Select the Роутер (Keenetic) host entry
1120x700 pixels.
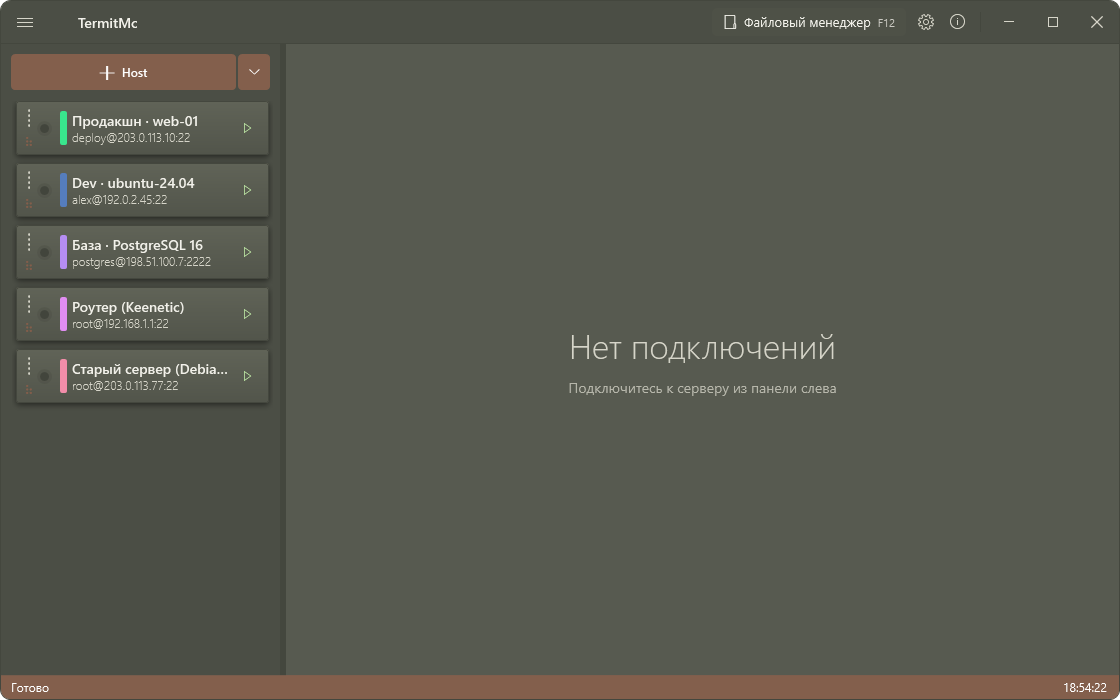pyautogui.click(x=142, y=314)
